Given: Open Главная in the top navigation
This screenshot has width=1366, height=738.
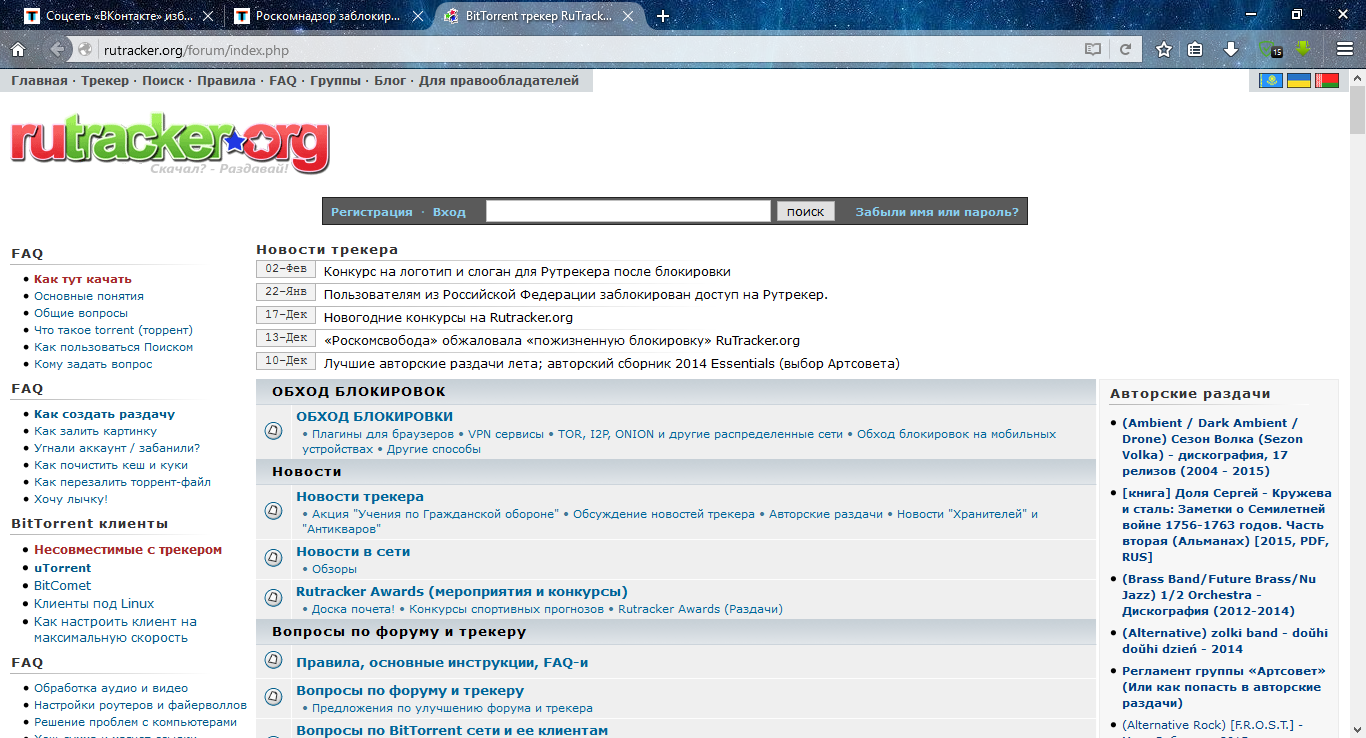Looking at the screenshot, I should pos(39,81).
